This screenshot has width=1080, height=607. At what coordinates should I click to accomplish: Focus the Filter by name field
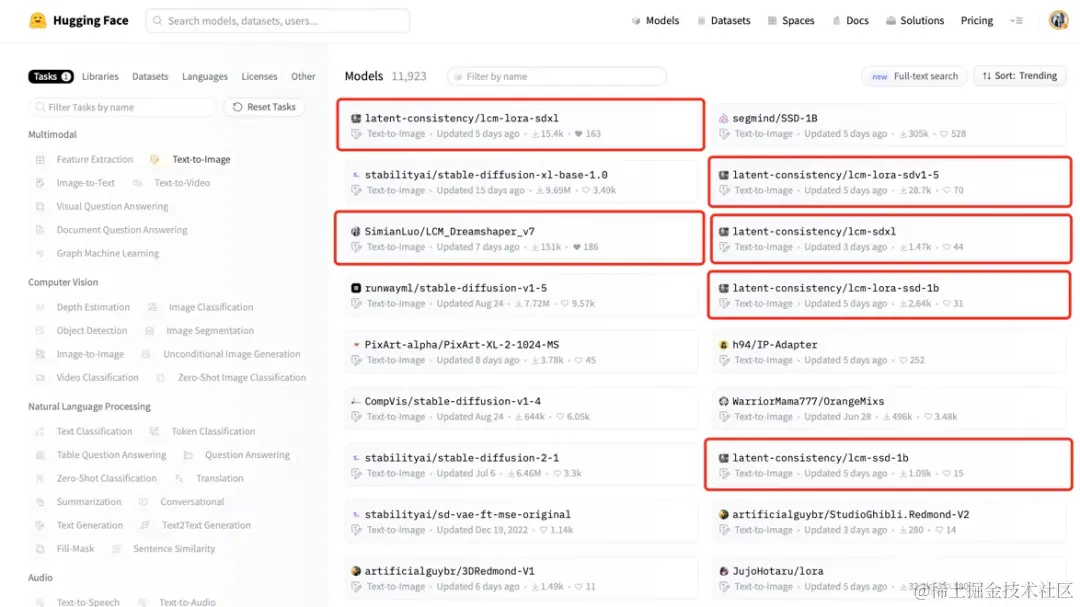pyautogui.click(x=557, y=76)
